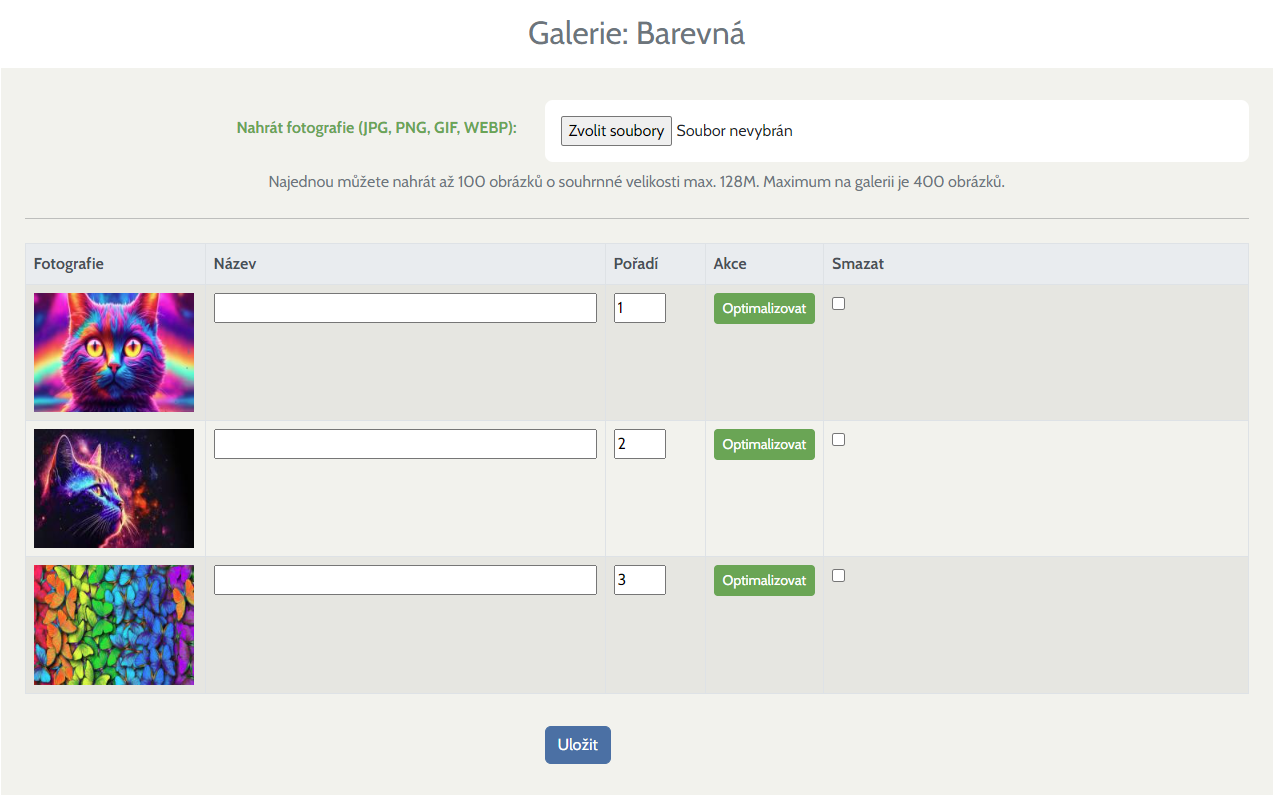Focus the Název field for the first photo
Image resolution: width=1275 pixels, height=795 pixels.
point(405,308)
